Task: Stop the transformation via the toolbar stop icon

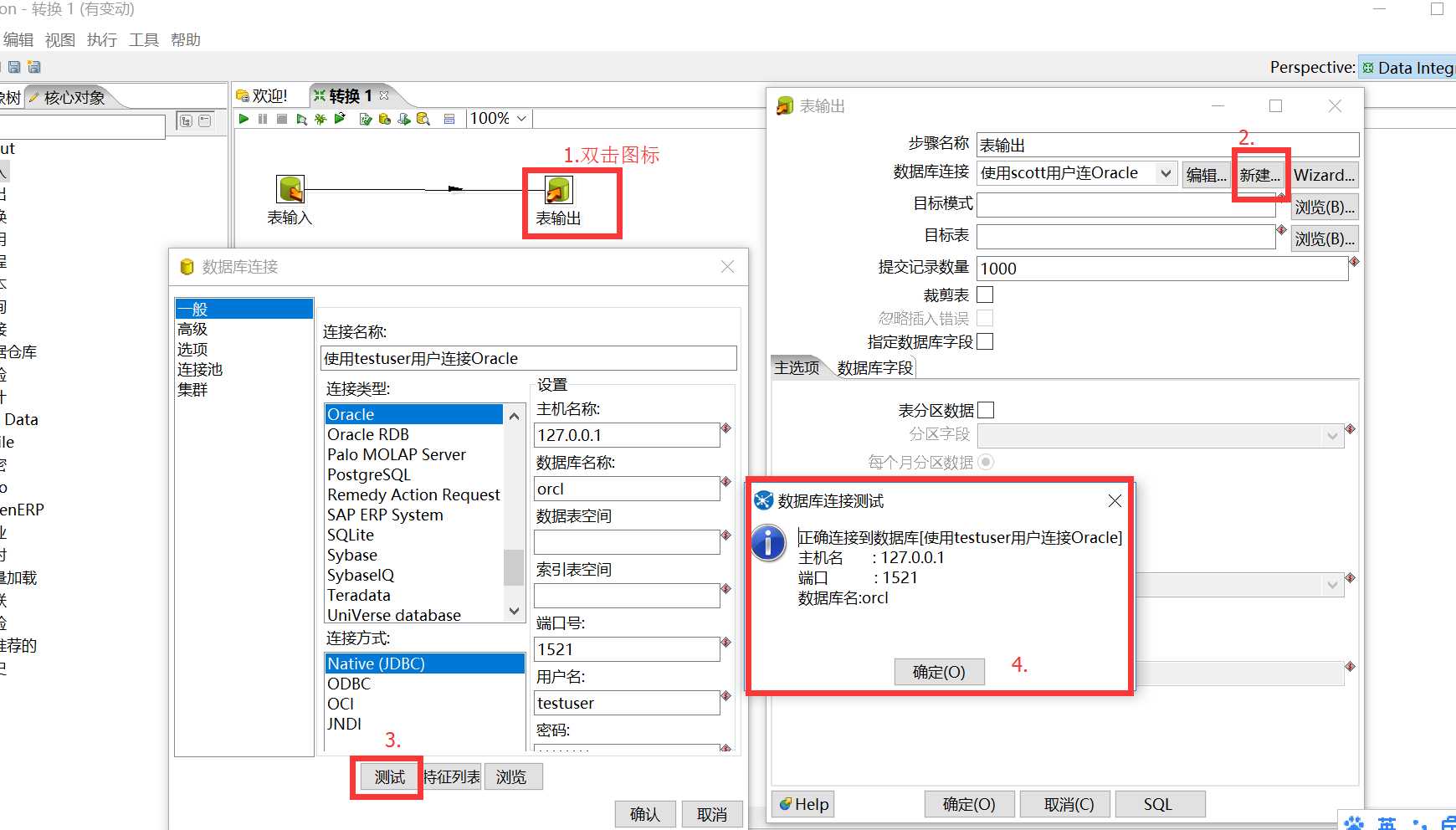Action: [x=282, y=119]
